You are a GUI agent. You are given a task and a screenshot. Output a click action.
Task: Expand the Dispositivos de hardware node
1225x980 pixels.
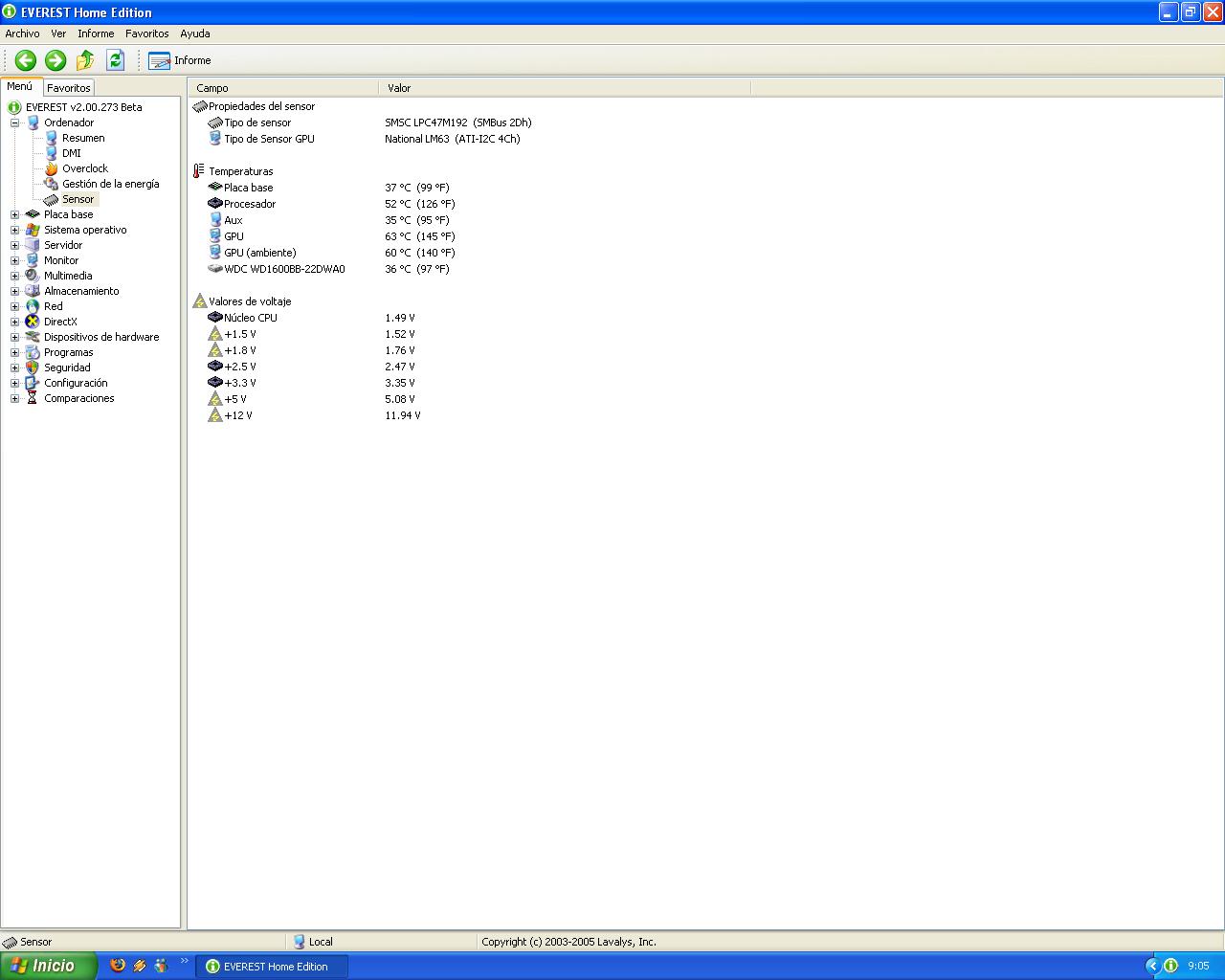click(x=14, y=337)
